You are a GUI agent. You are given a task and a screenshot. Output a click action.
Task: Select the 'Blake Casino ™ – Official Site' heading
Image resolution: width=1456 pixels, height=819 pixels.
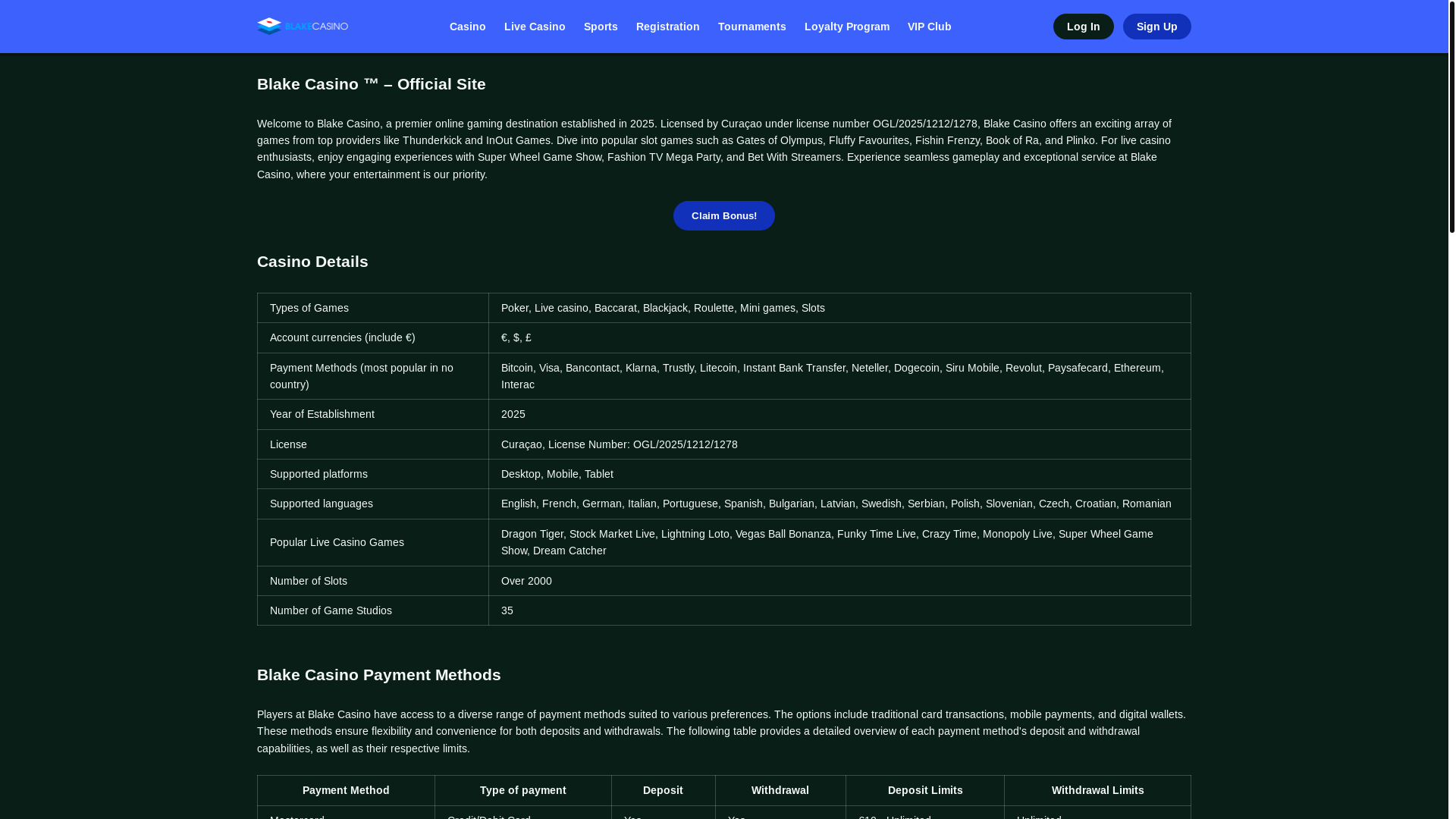pyautogui.click(x=372, y=84)
